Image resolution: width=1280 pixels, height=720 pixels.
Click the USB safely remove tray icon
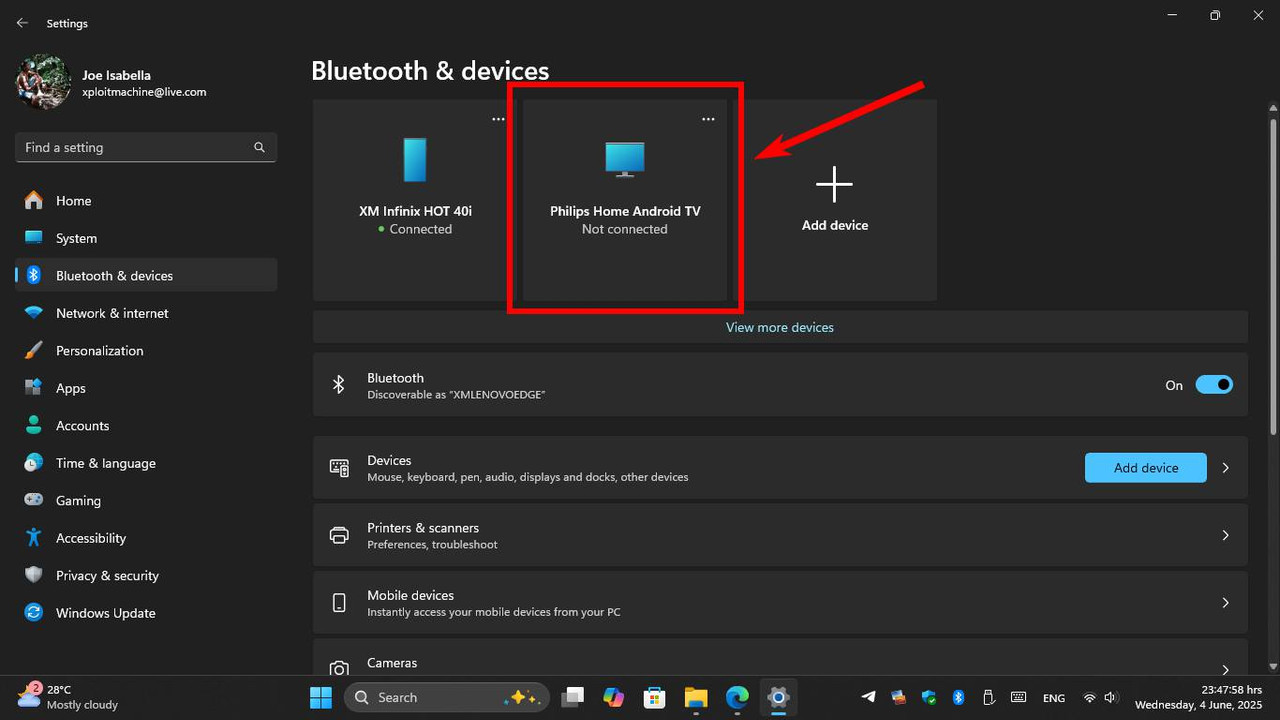point(988,697)
